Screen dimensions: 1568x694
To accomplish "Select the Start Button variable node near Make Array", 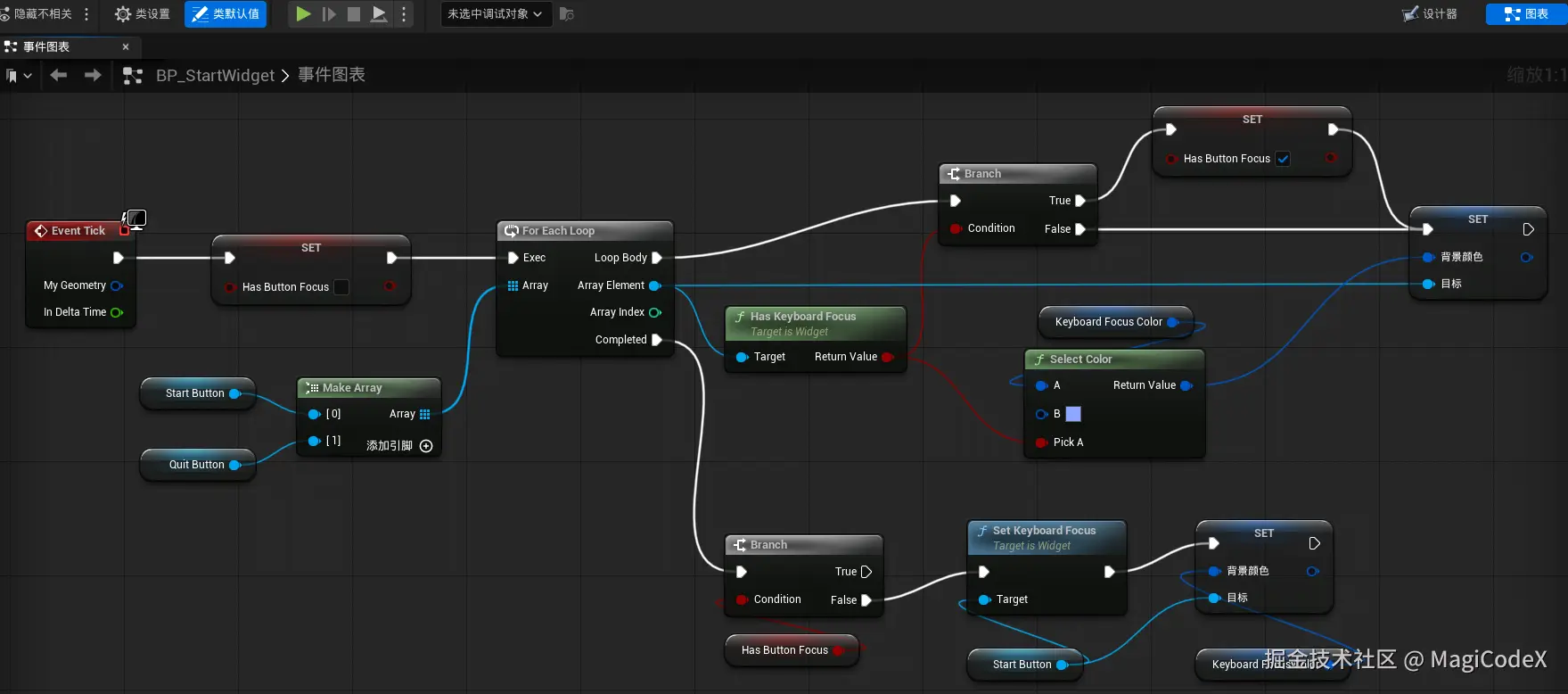I will [x=197, y=393].
